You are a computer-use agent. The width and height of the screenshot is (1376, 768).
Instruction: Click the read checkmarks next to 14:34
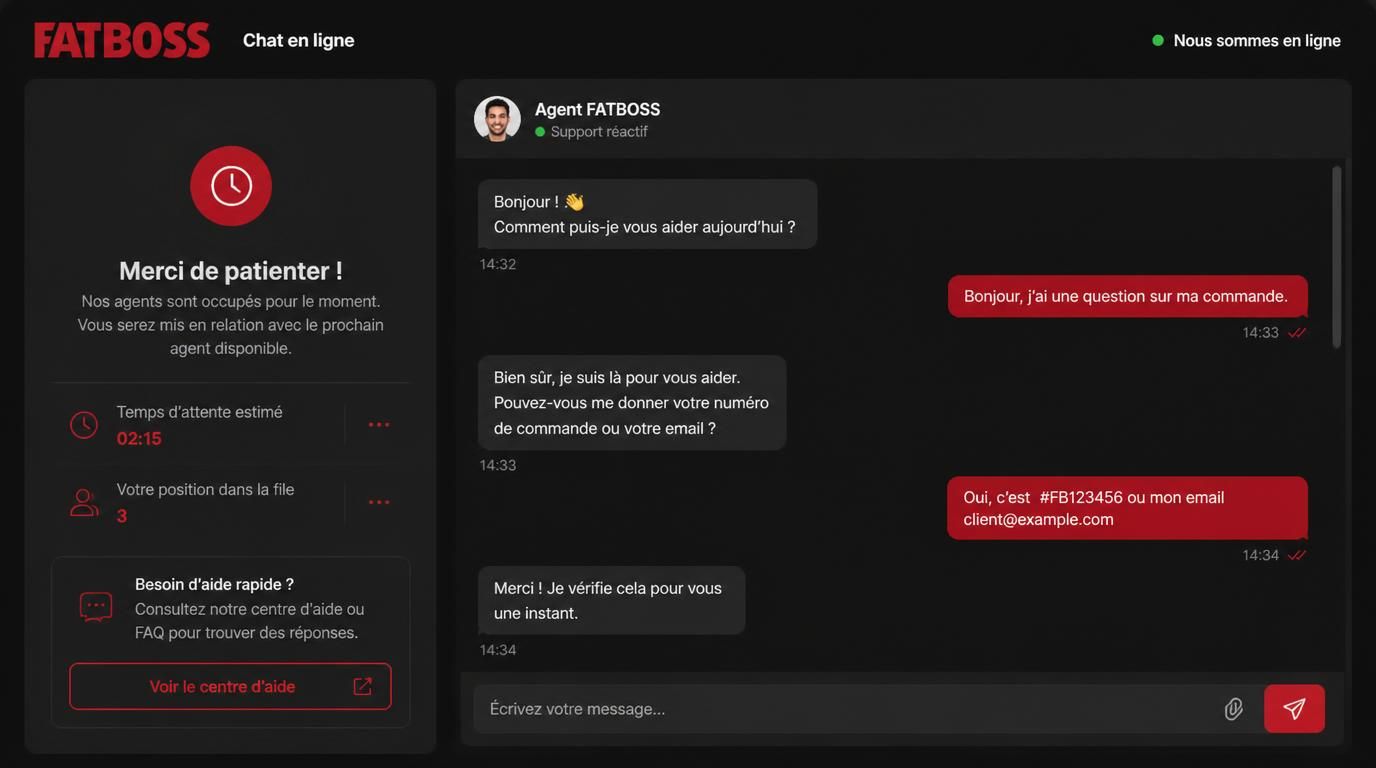(1297, 555)
